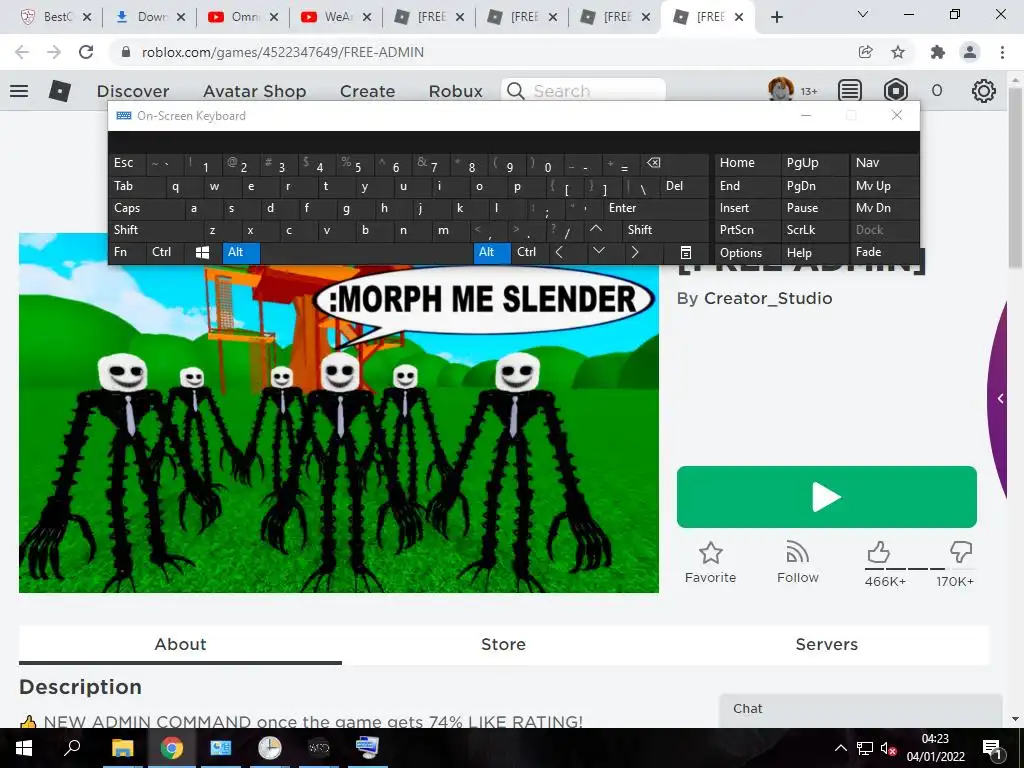Click the context menu key on keyboard
The image size is (1024, 768).
pos(685,253)
